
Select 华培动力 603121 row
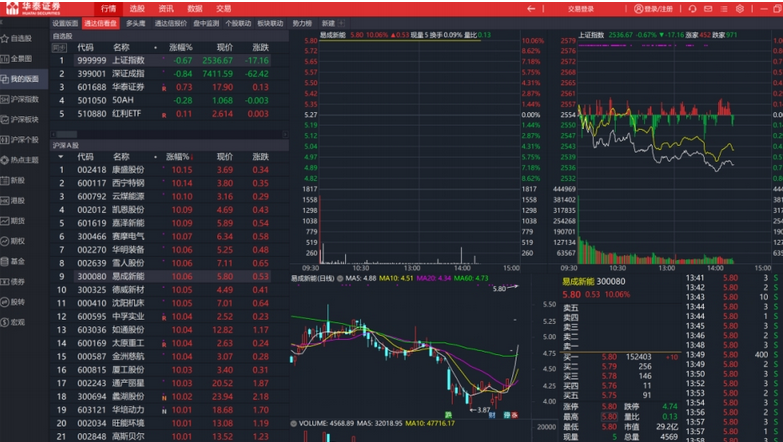[170, 410]
